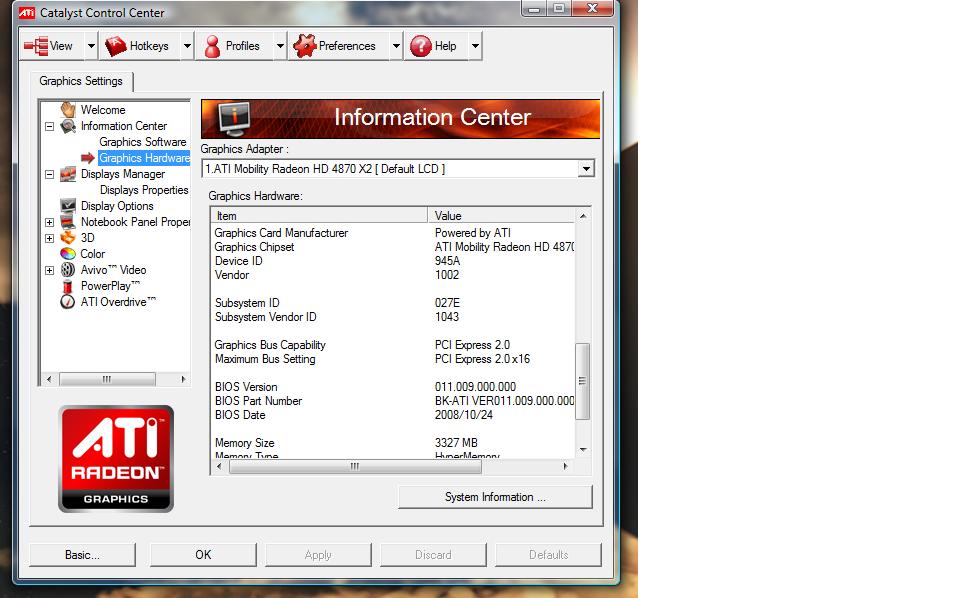Click the tree panel horizontal scrollbar thumb
Screen dimensions: 960x598
(107, 379)
